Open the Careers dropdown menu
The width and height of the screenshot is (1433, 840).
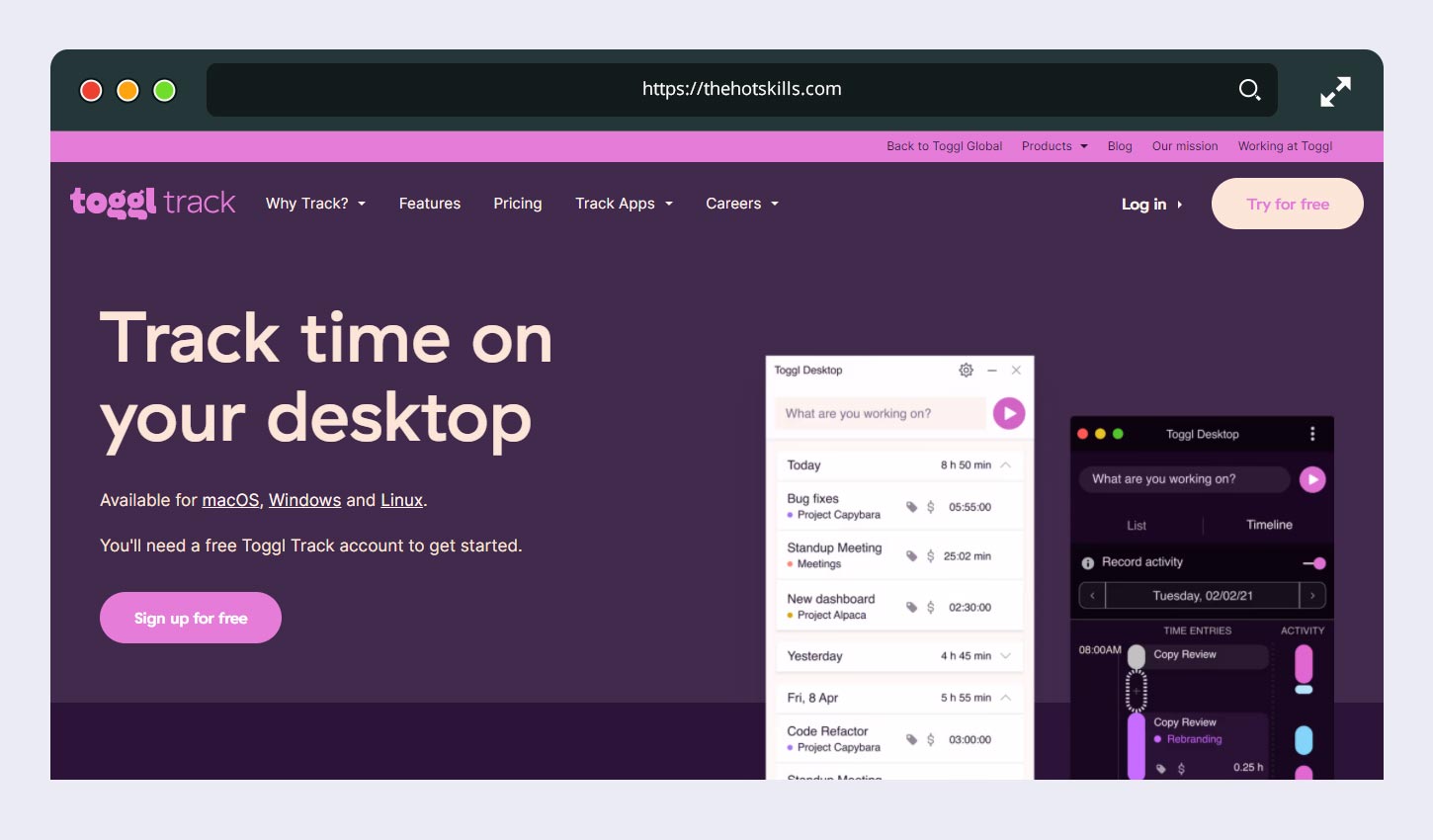742,204
